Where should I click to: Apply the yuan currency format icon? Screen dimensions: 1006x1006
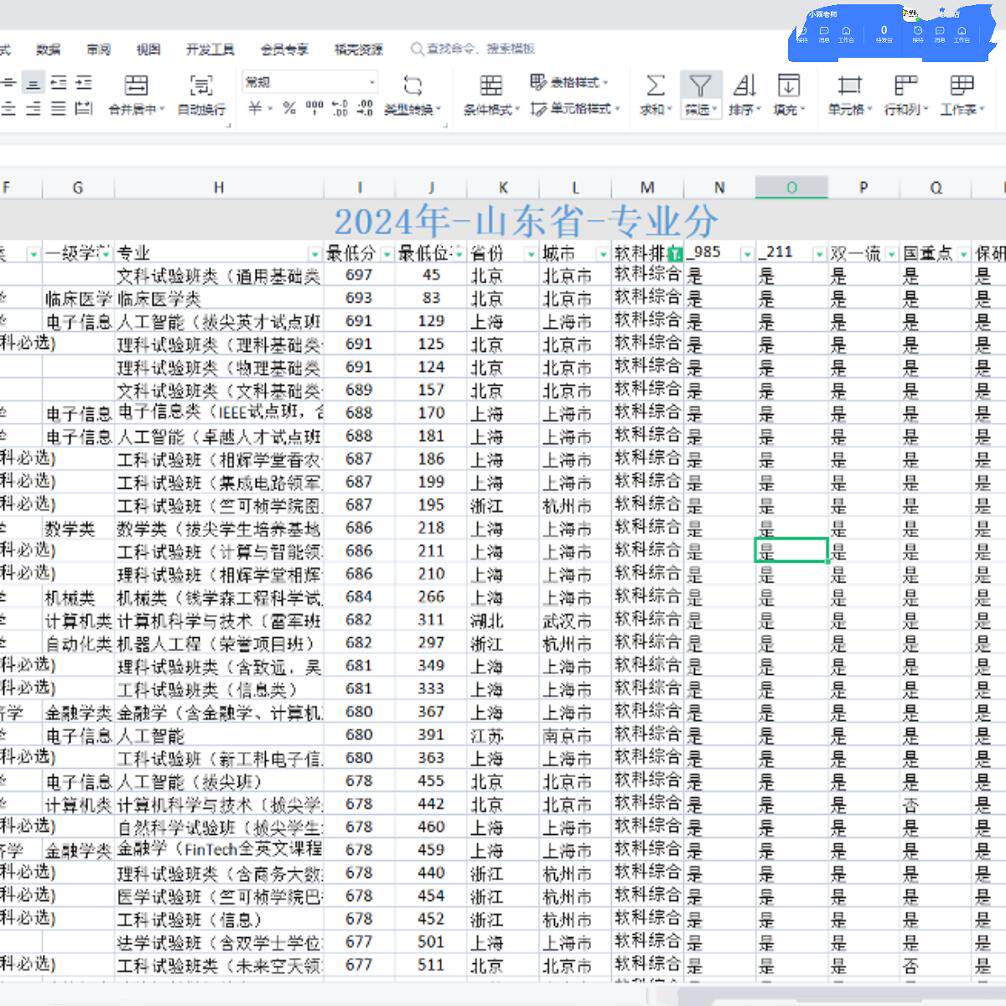tap(255, 108)
